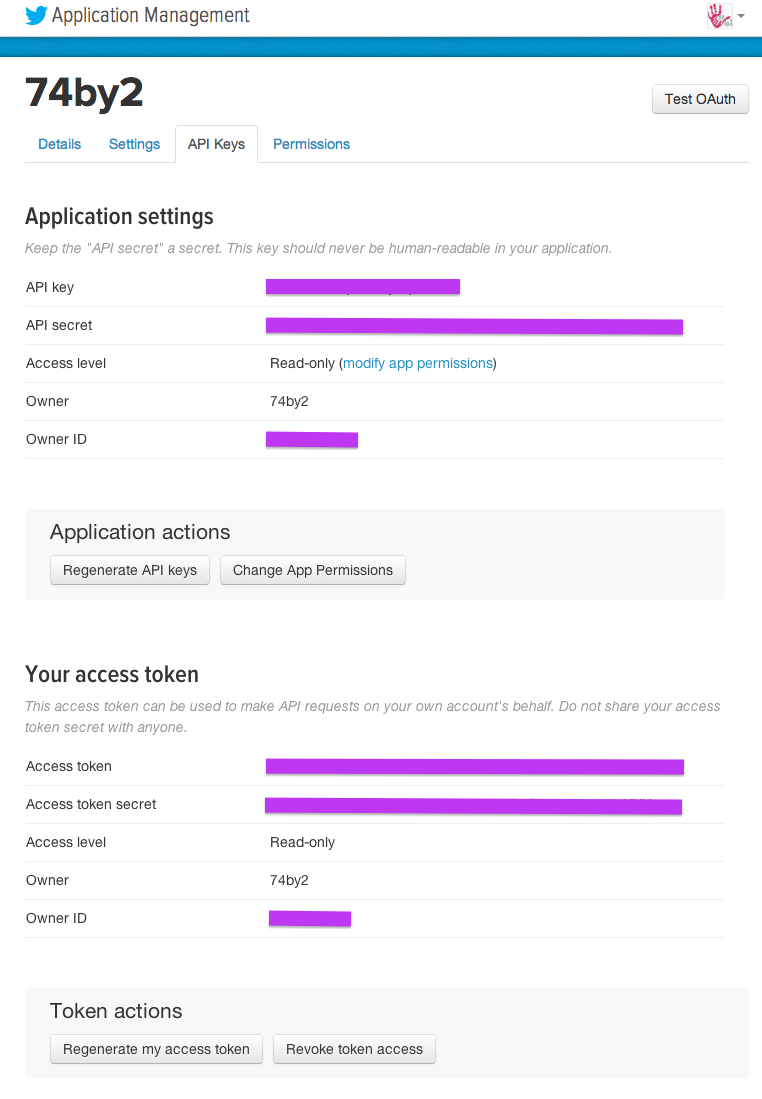Click Revoke token access button
This screenshot has width=762, height=1099.
354,1049
